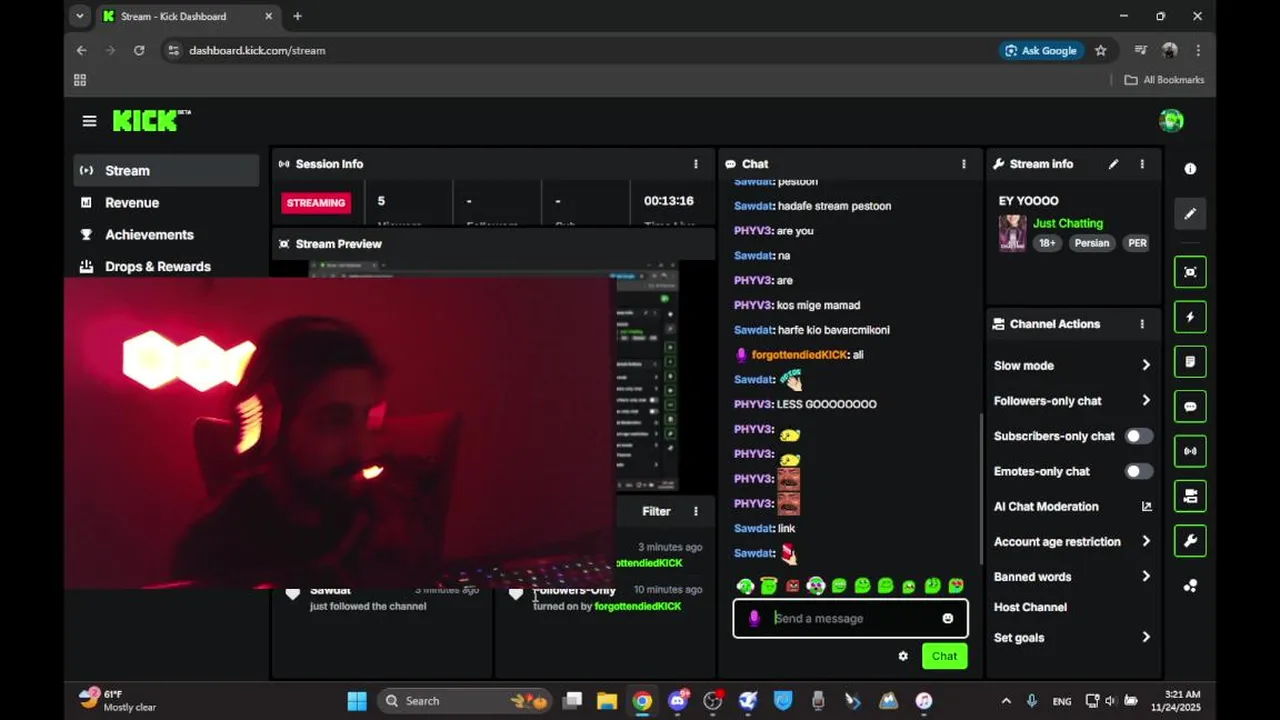This screenshot has width=1280, height=720.
Task: Toggle the wrench stream info icon in sidebar
Action: pos(1190,541)
